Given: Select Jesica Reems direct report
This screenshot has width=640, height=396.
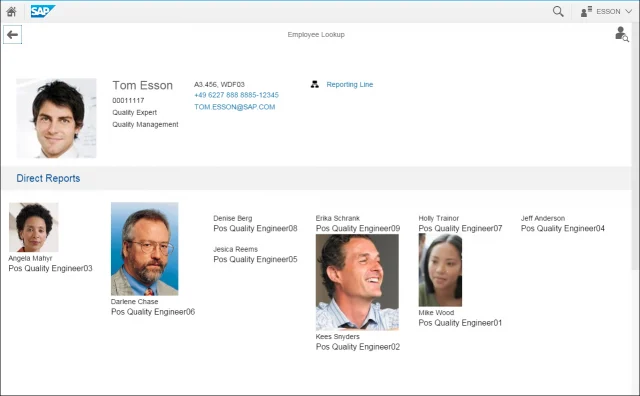Looking at the screenshot, I should click(x=236, y=249).
